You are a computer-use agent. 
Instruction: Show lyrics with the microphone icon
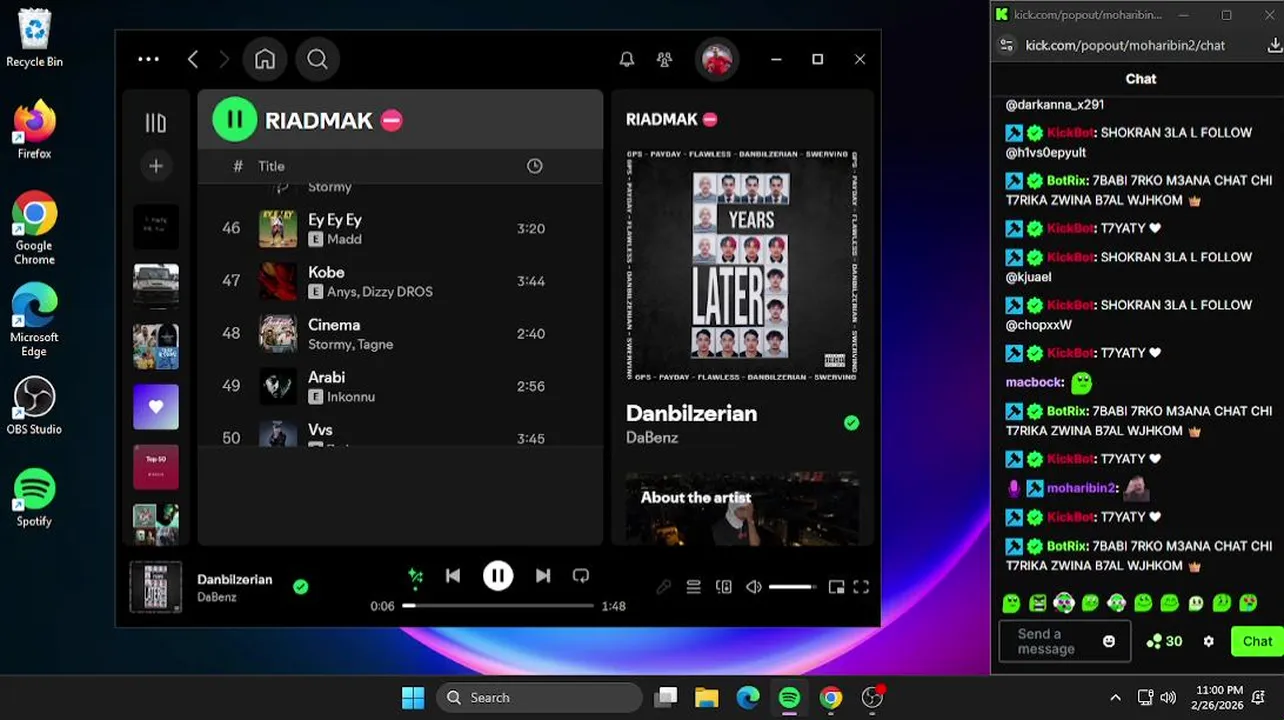(663, 587)
